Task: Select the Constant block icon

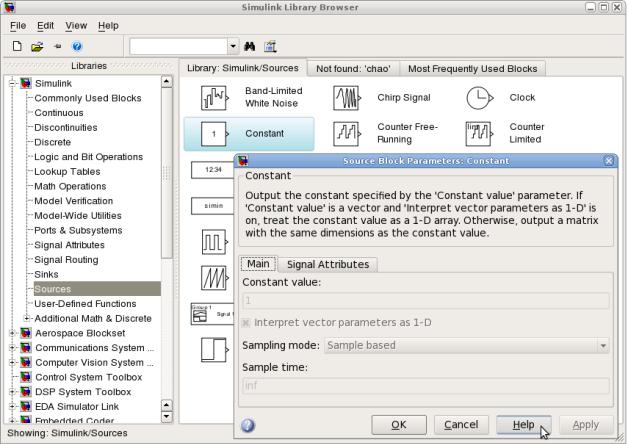Action: [x=215, y=134]
